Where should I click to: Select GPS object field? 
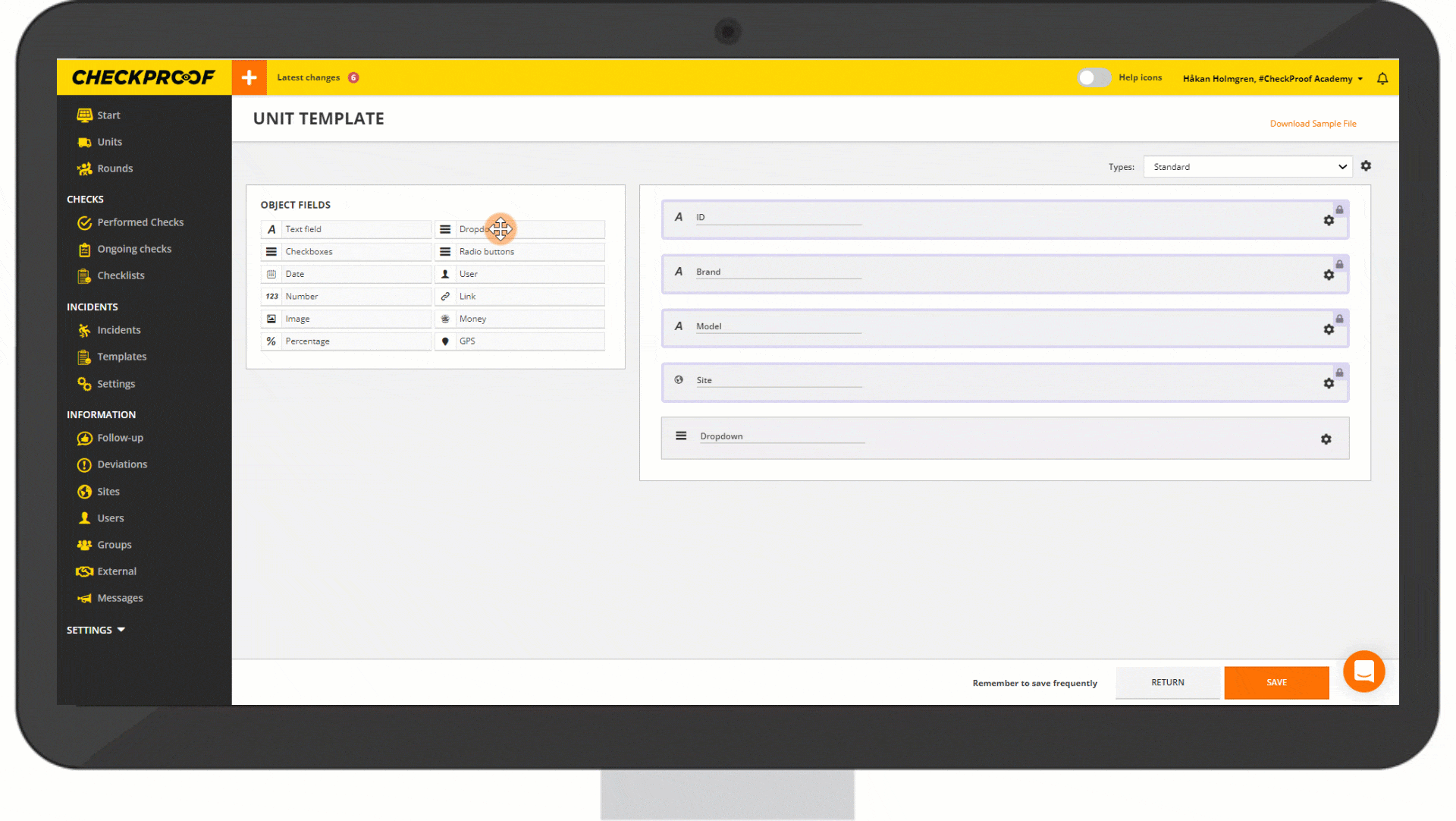point(519,341)
